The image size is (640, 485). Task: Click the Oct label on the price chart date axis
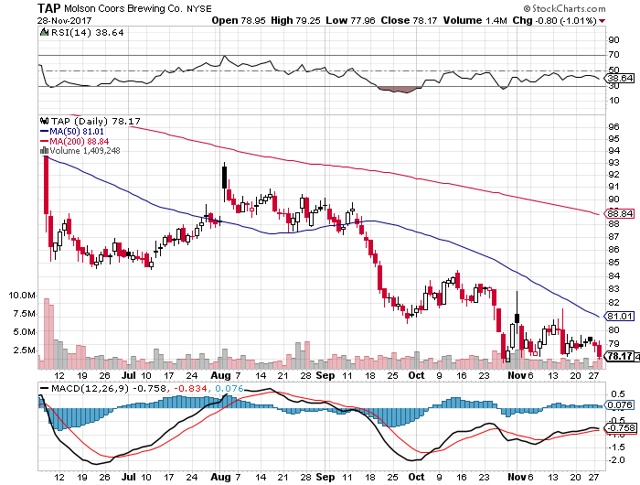(x=416, y=375)
